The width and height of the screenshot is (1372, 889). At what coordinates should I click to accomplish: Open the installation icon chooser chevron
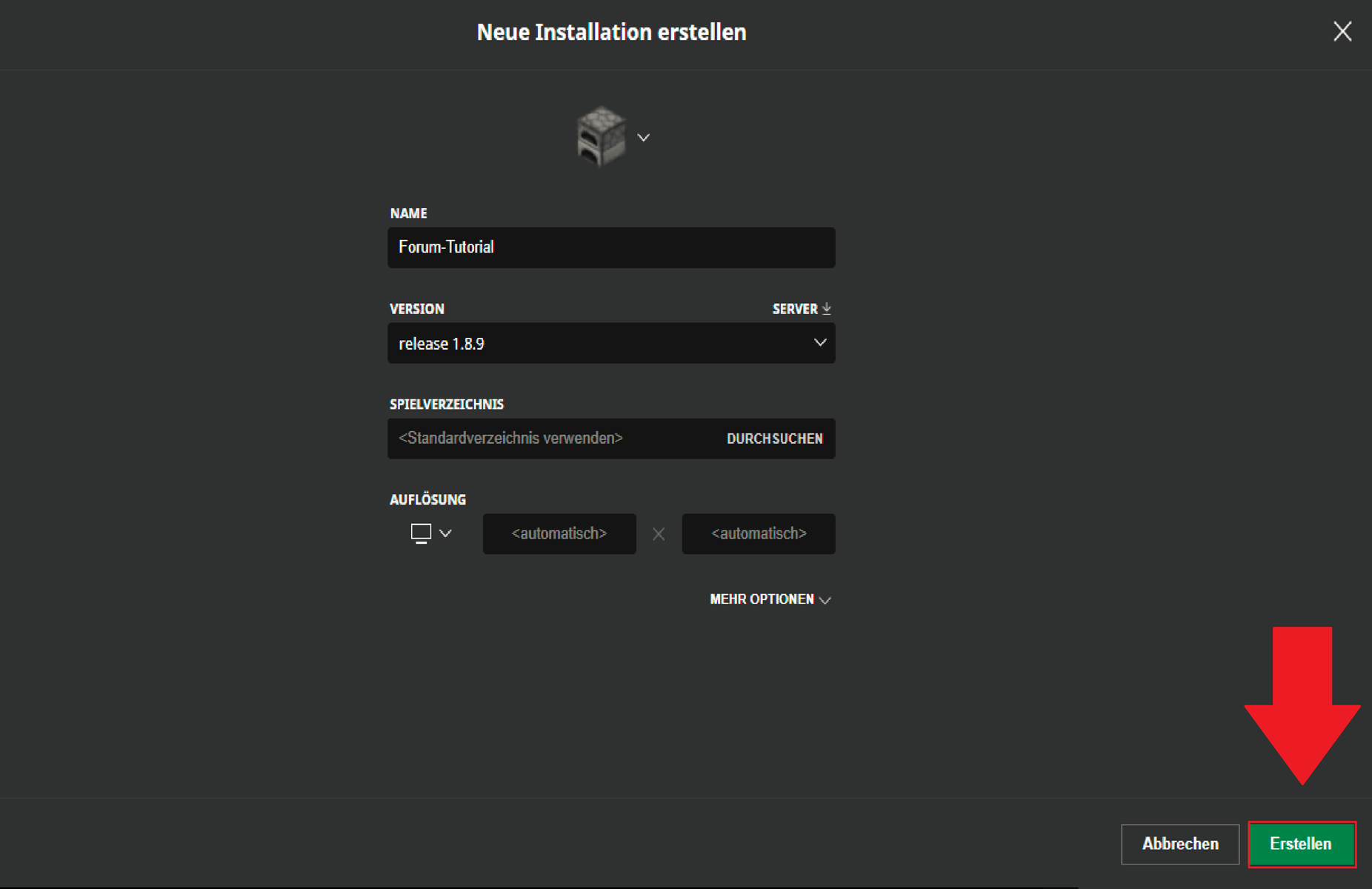644,138
